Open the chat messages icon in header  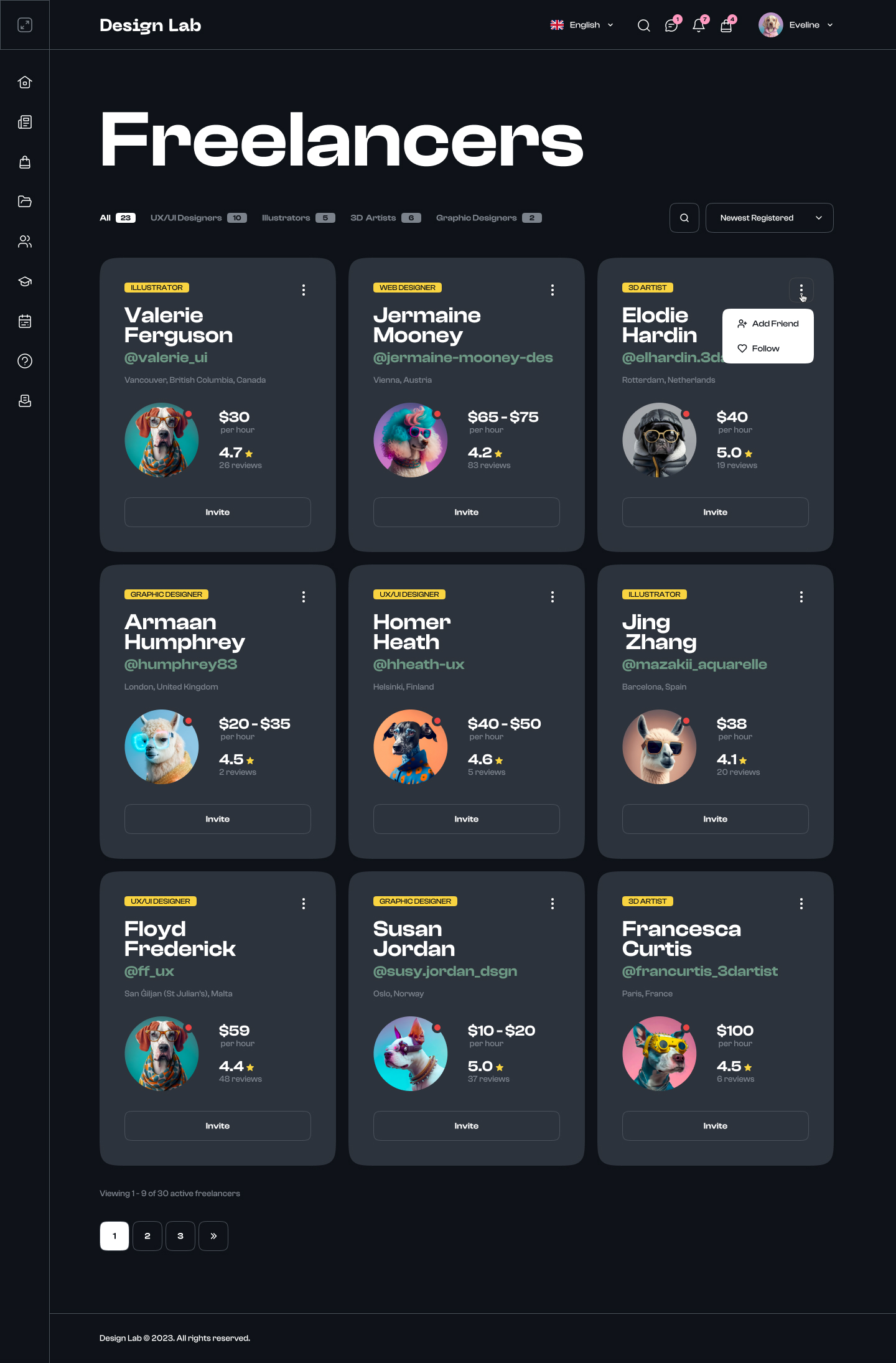click(x=671, y=25)
